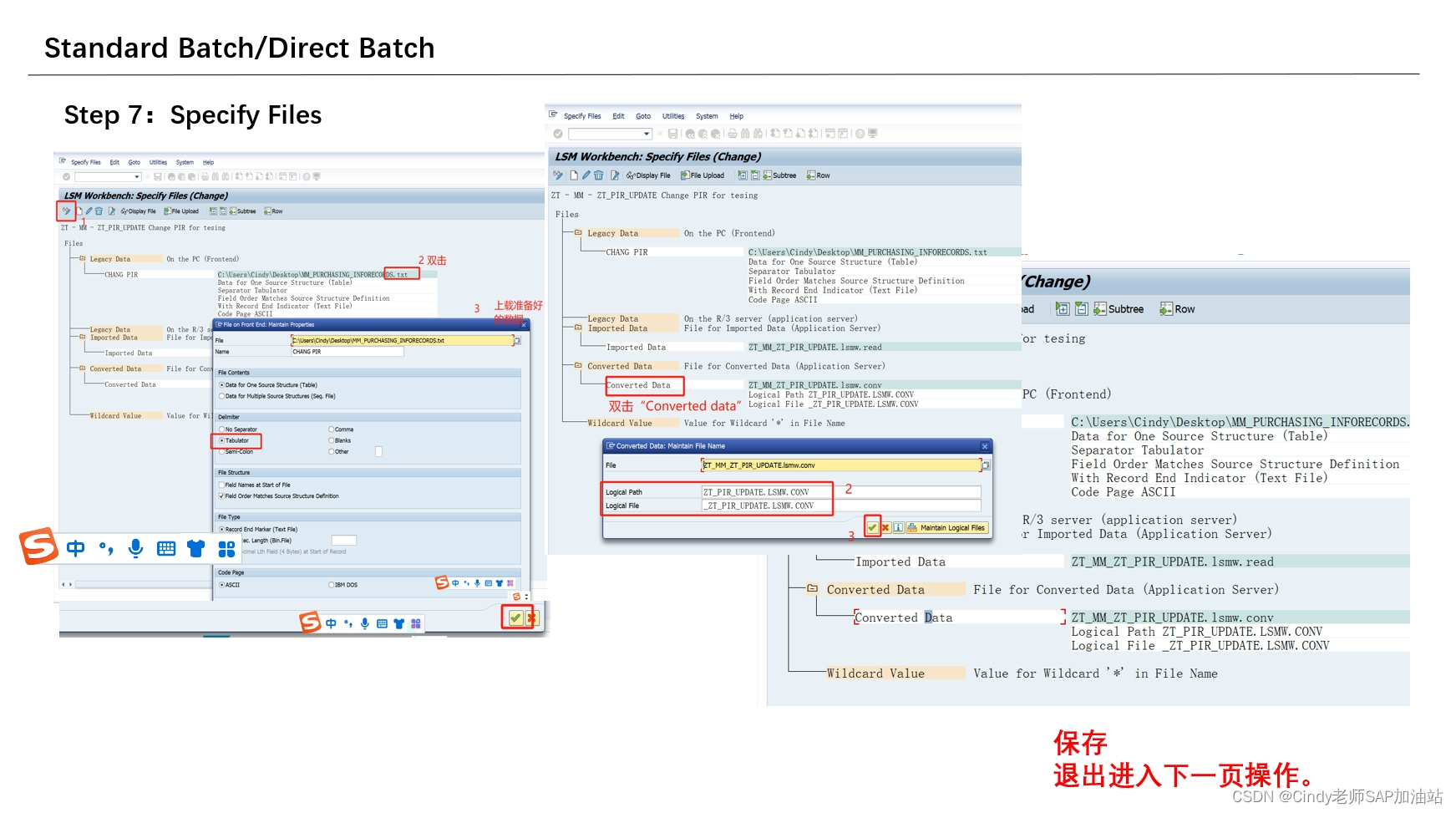The image size is (1456, 813).
Task: Click the trash delete icon in Specify Files toolbar
Action: click(x=598, y=175)
